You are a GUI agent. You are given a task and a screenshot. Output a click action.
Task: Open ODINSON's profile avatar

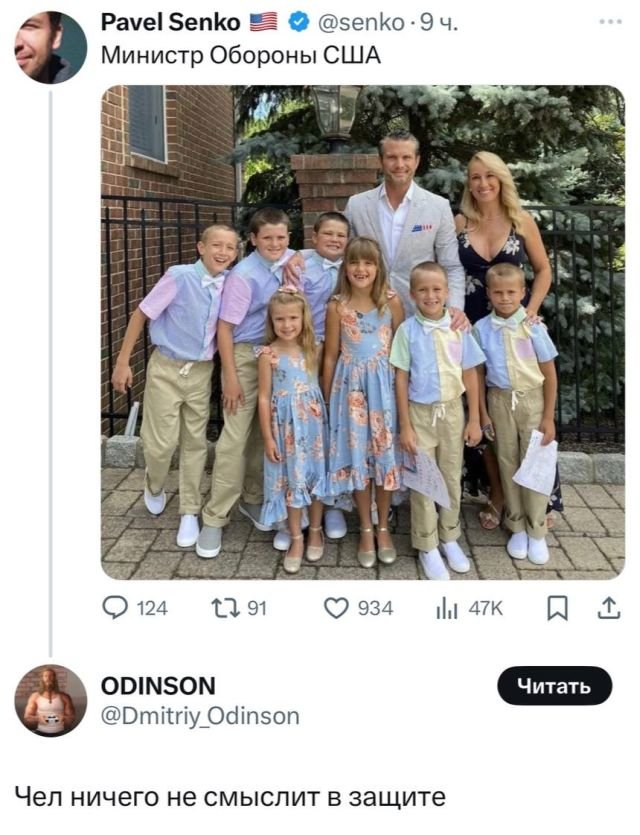click(x=50, y=700)
